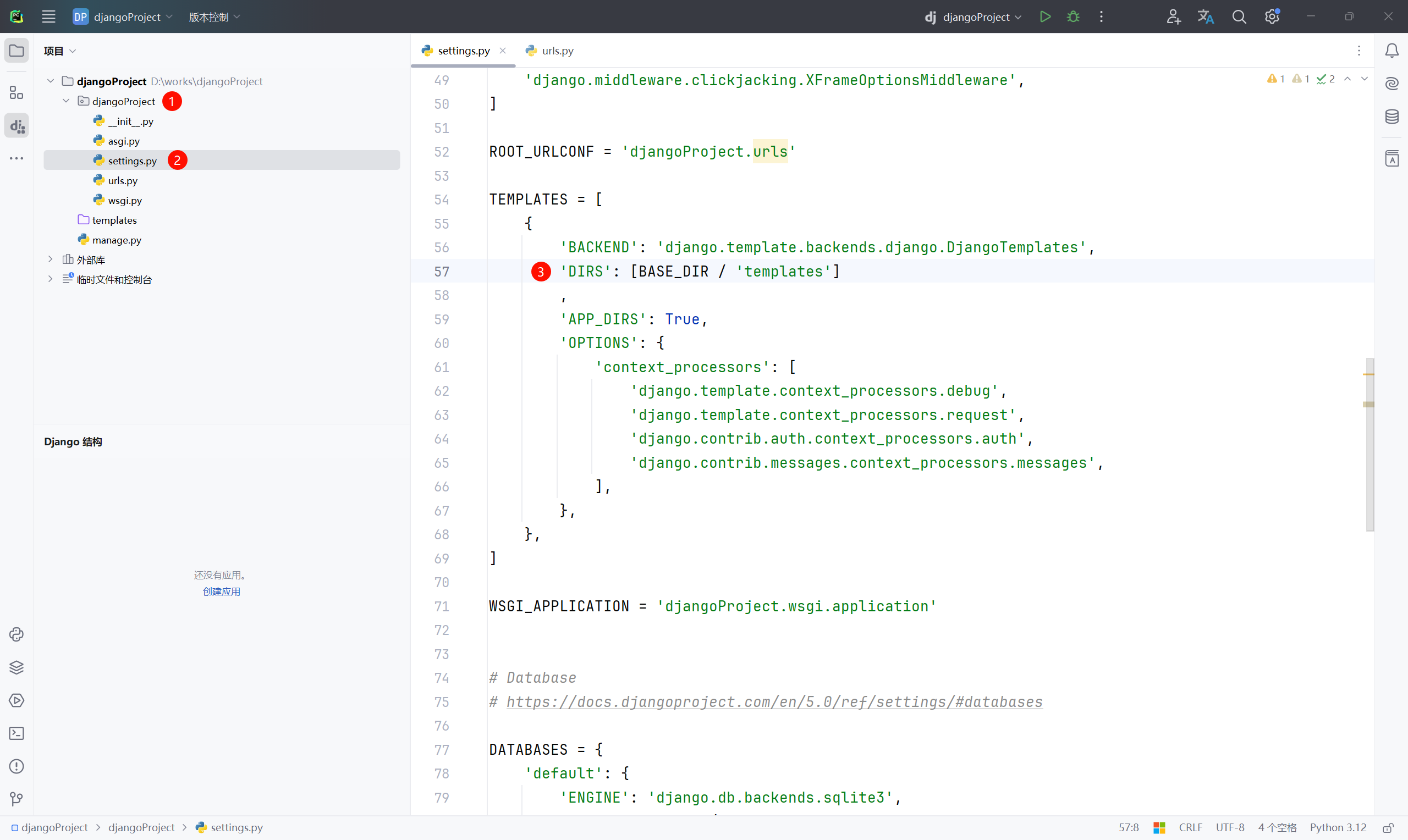Screen dimensions: 1408x840
Task: Expand 临时文件和控制台 node
Action: pyautogui.click(x=51, y=279)
